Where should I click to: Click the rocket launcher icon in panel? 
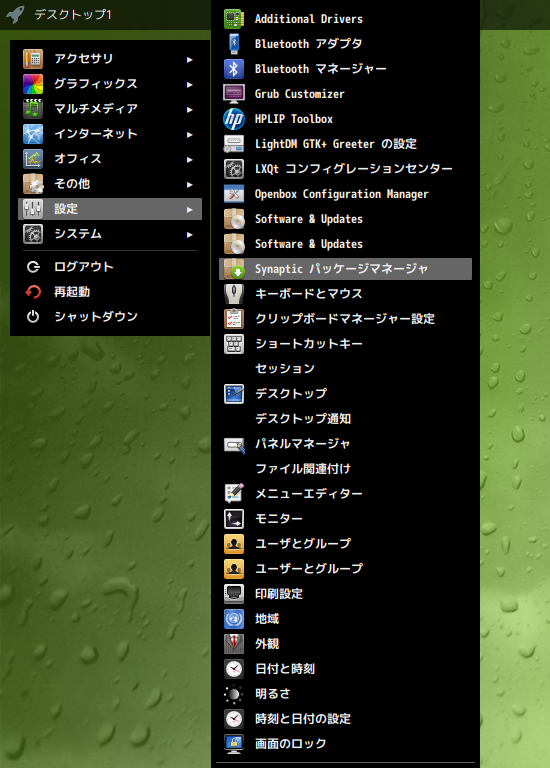(15, 14)
